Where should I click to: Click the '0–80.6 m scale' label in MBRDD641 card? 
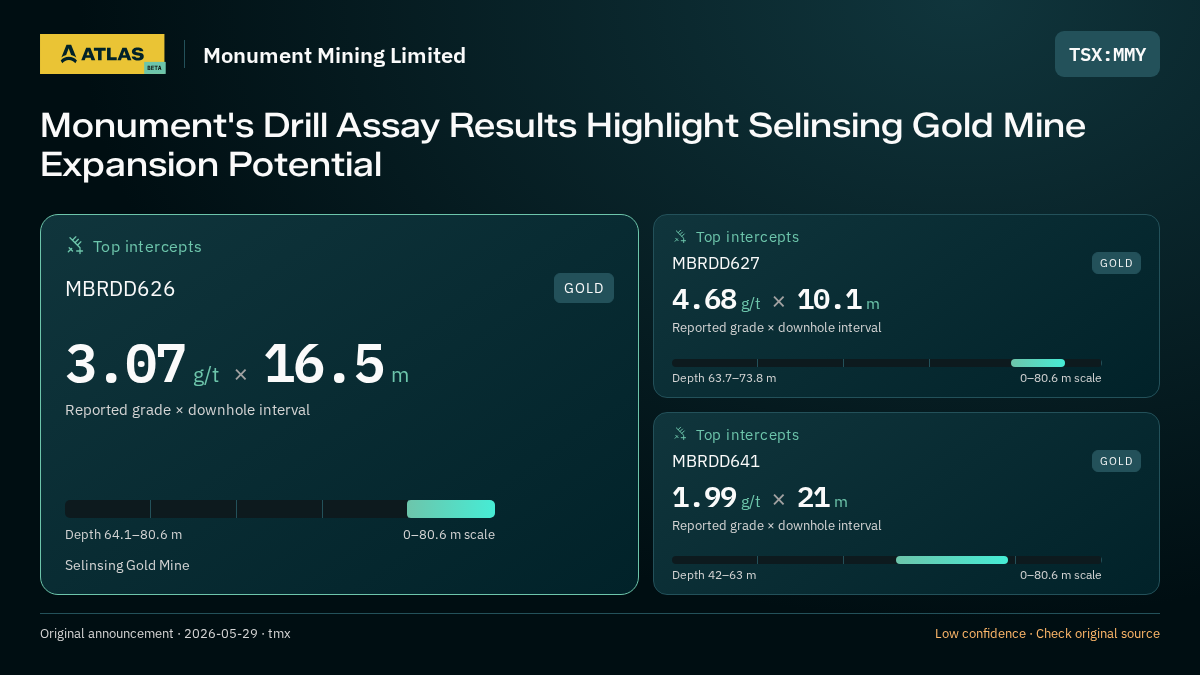(x=1061, y=575)
